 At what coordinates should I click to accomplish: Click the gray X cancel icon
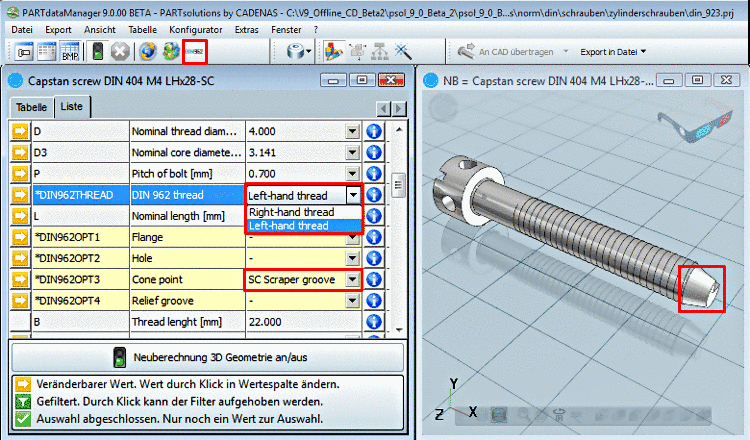pos(121,52)
